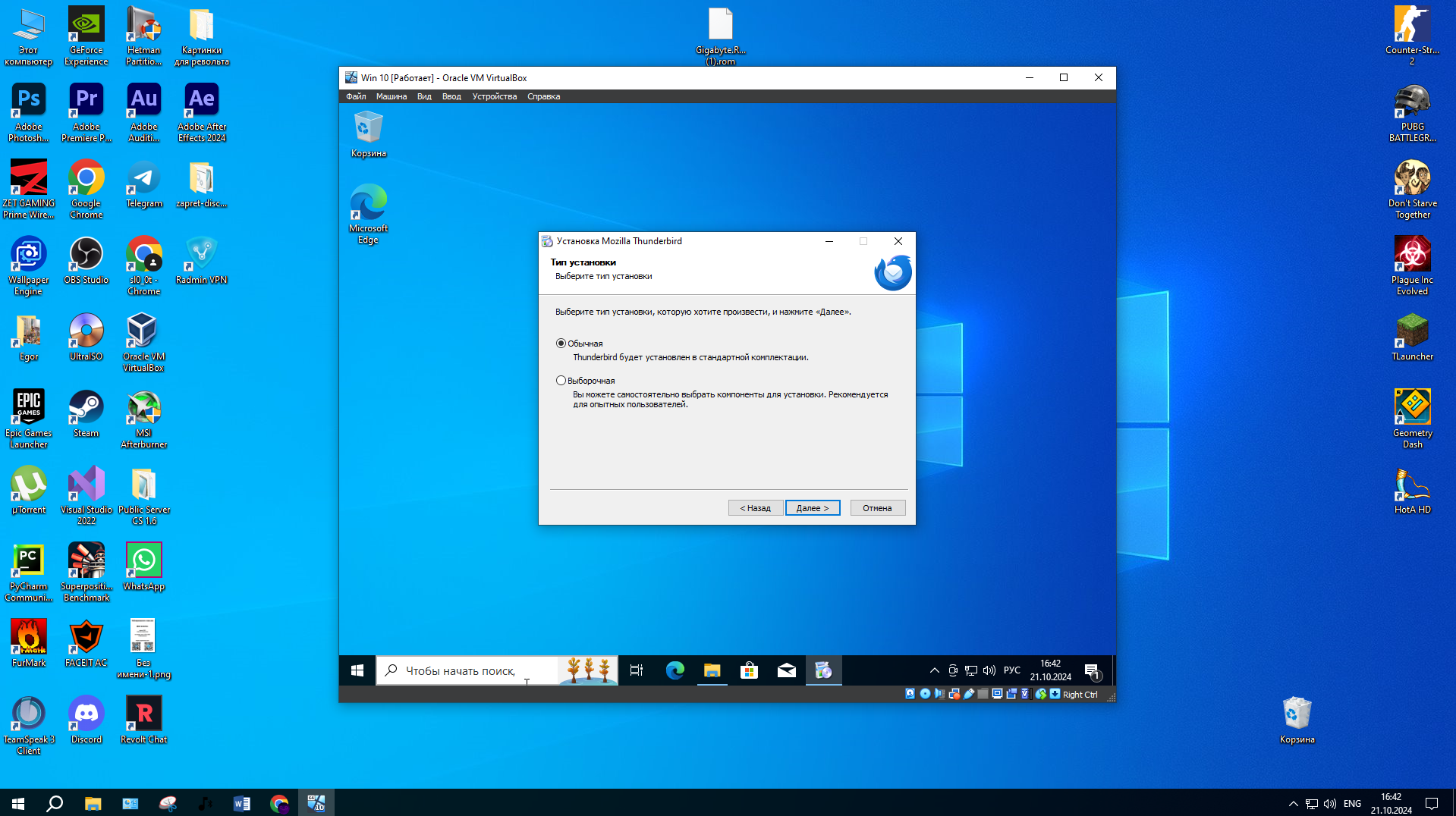Click the guest volume speaker icon
1456x816 pixels.
coord(989,670)
